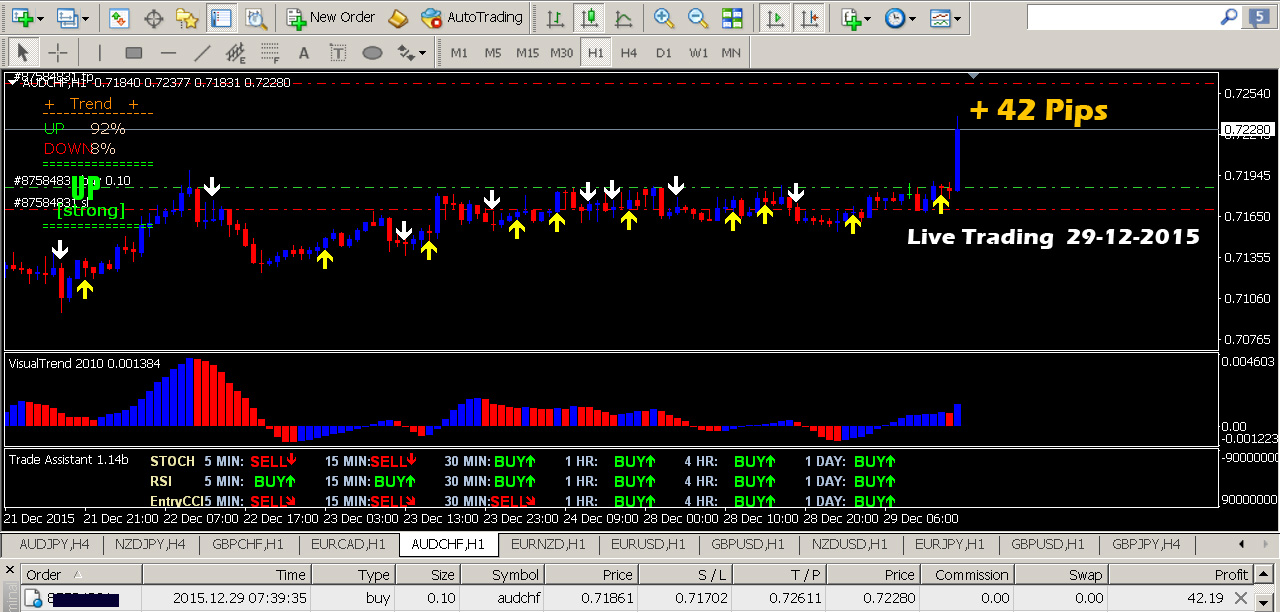Image resolution: width=1280 pixels, height=612 pixels.
Task: Switch to the GBPJPY,H4 chart tab
Action: [1146, 545]
